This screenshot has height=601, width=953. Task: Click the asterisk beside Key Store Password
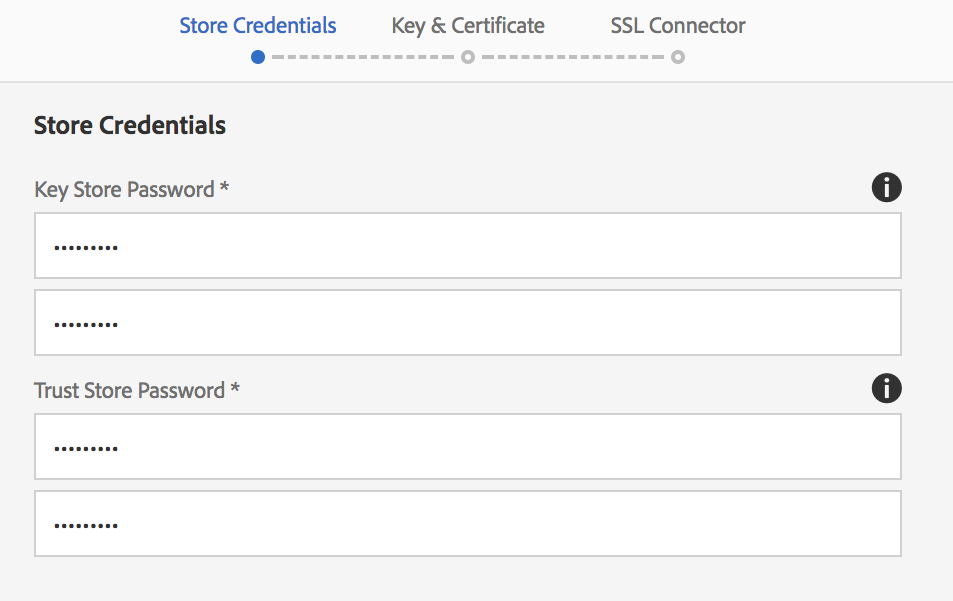coord(224,186)
